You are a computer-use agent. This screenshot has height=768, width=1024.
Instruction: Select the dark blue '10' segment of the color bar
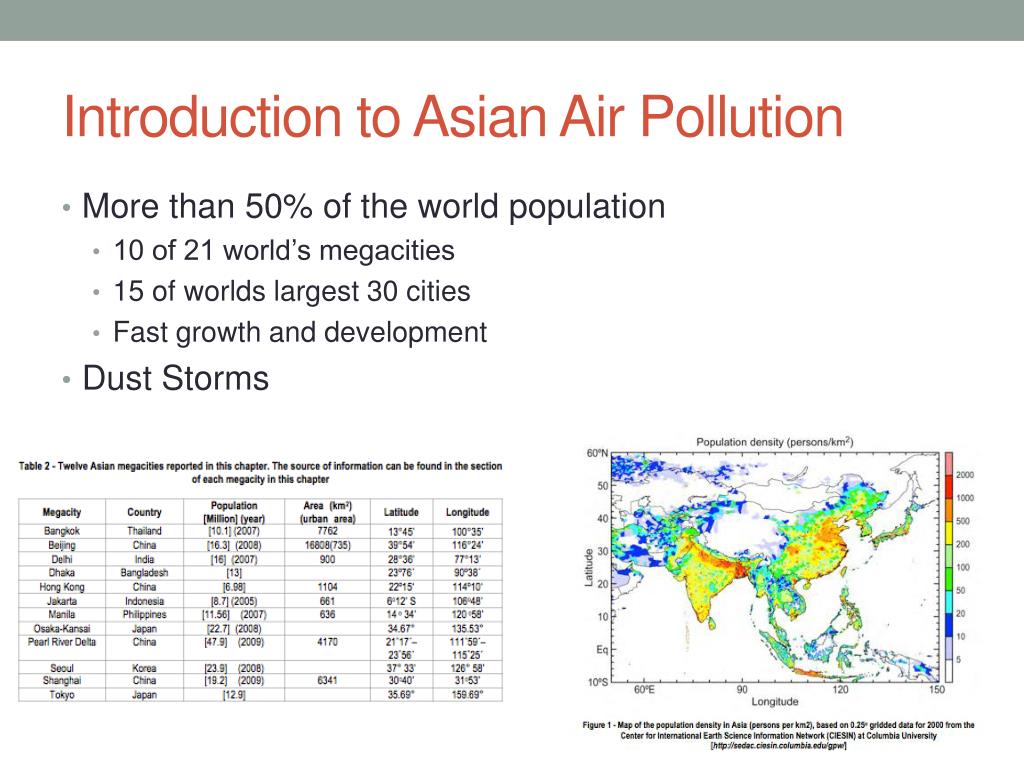[948, 625]
